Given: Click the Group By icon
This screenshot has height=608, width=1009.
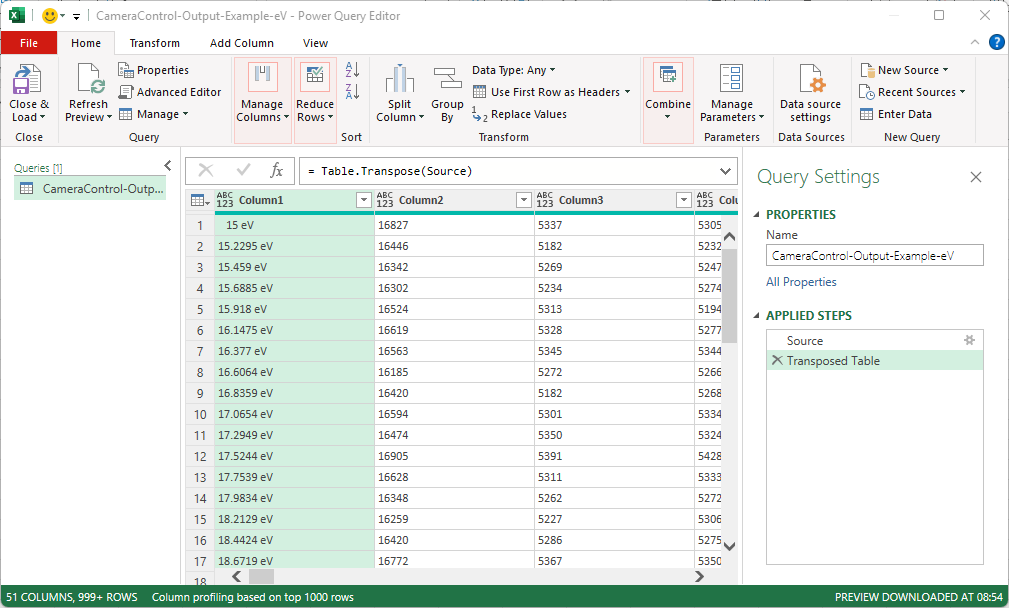Looking at the screenshot, I should click(447, 78).
